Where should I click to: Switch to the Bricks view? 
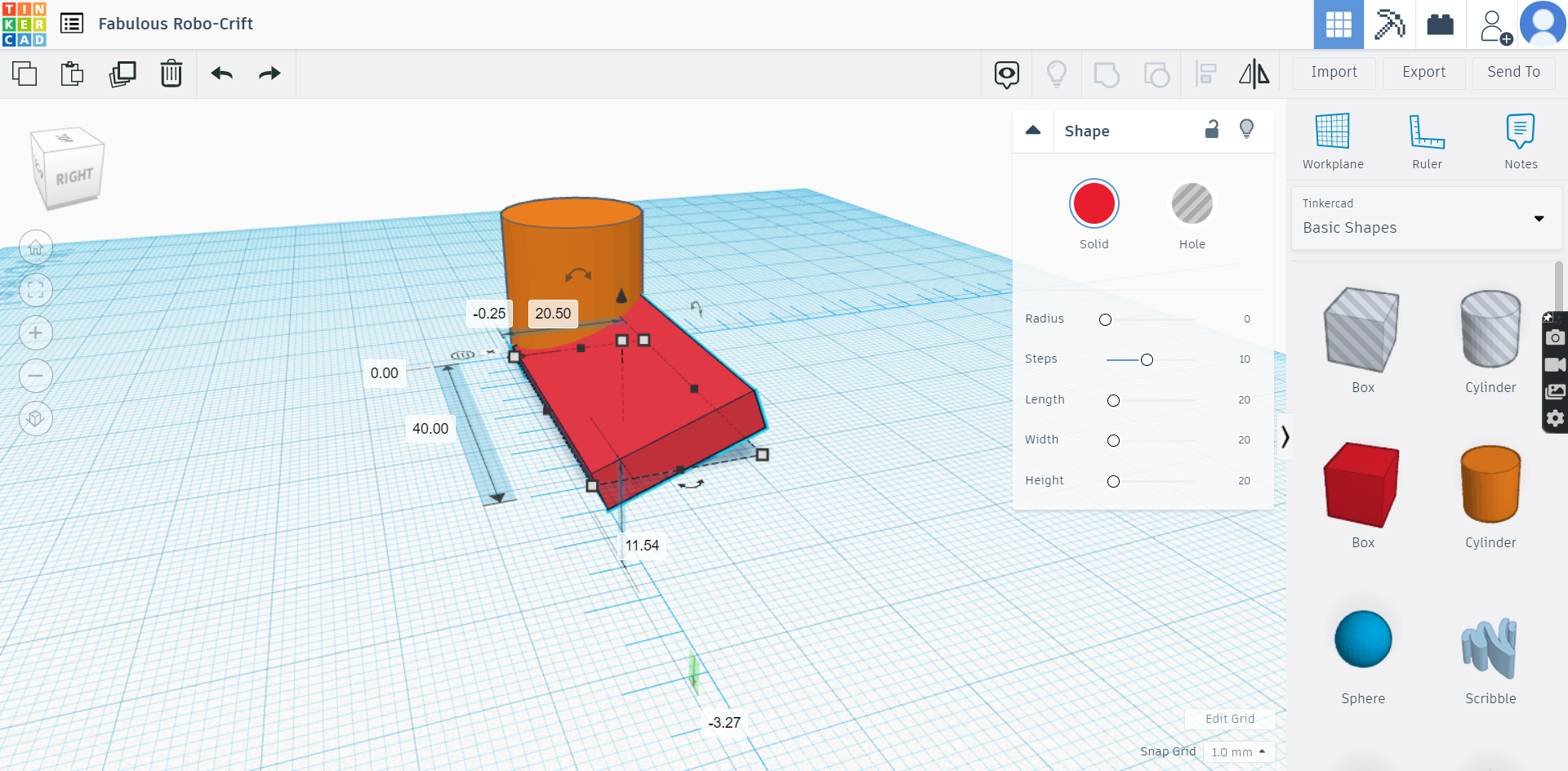[1440, 25]
